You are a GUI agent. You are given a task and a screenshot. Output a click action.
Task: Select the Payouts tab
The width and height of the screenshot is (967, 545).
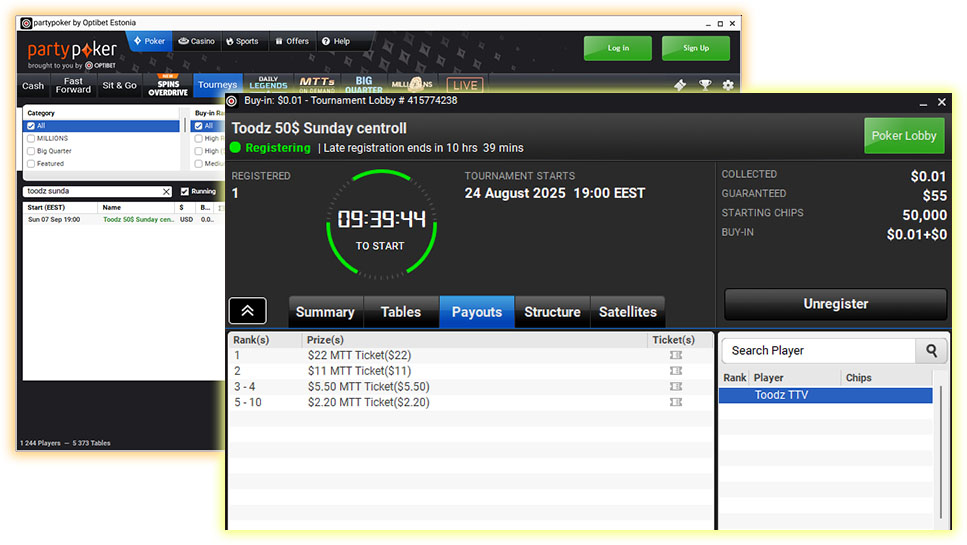tap(477, 312)
